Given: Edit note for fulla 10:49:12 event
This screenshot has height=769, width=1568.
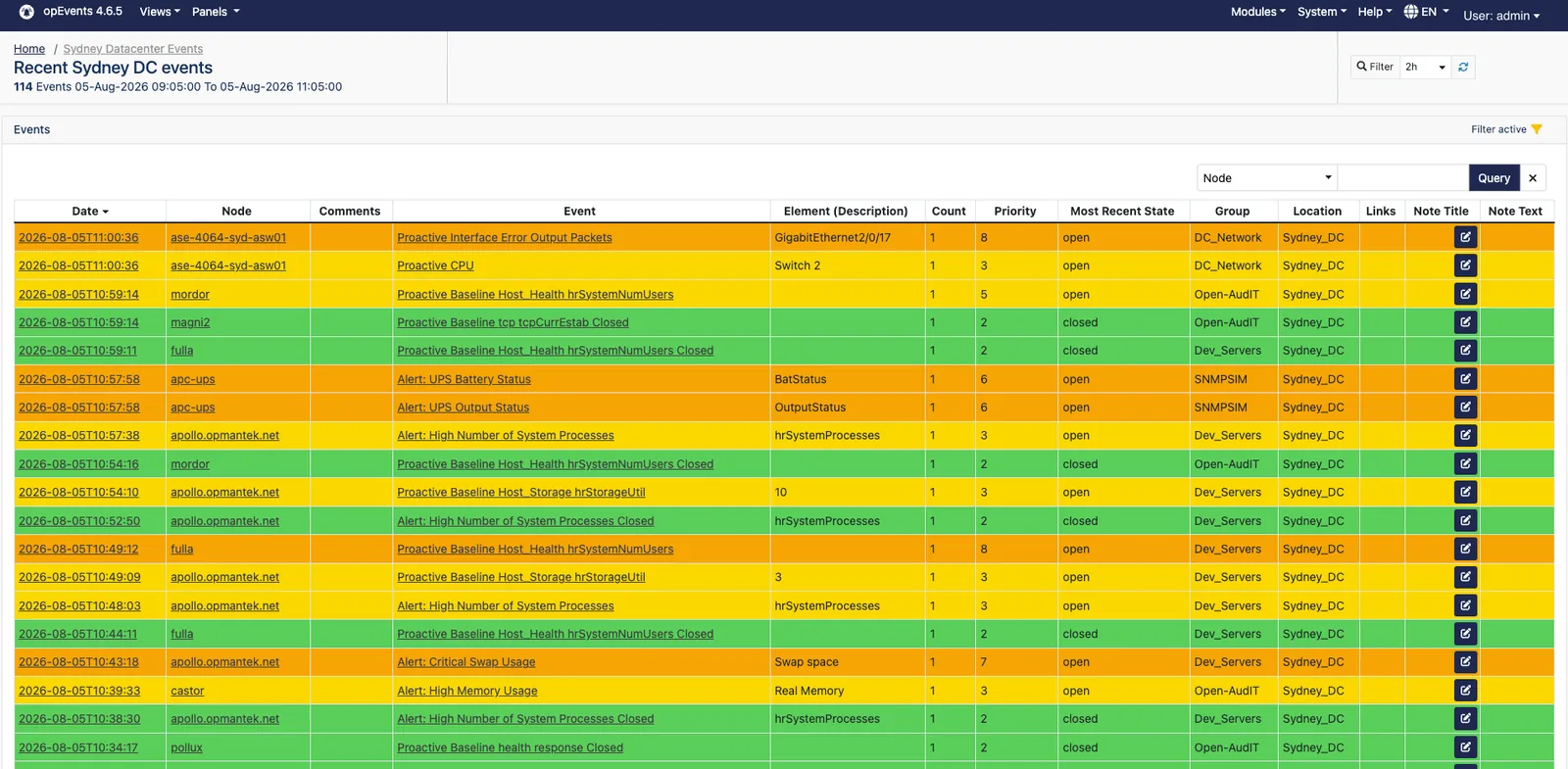Looking at the screenshot, I should pyautogui.click(x=1465, y=550).
